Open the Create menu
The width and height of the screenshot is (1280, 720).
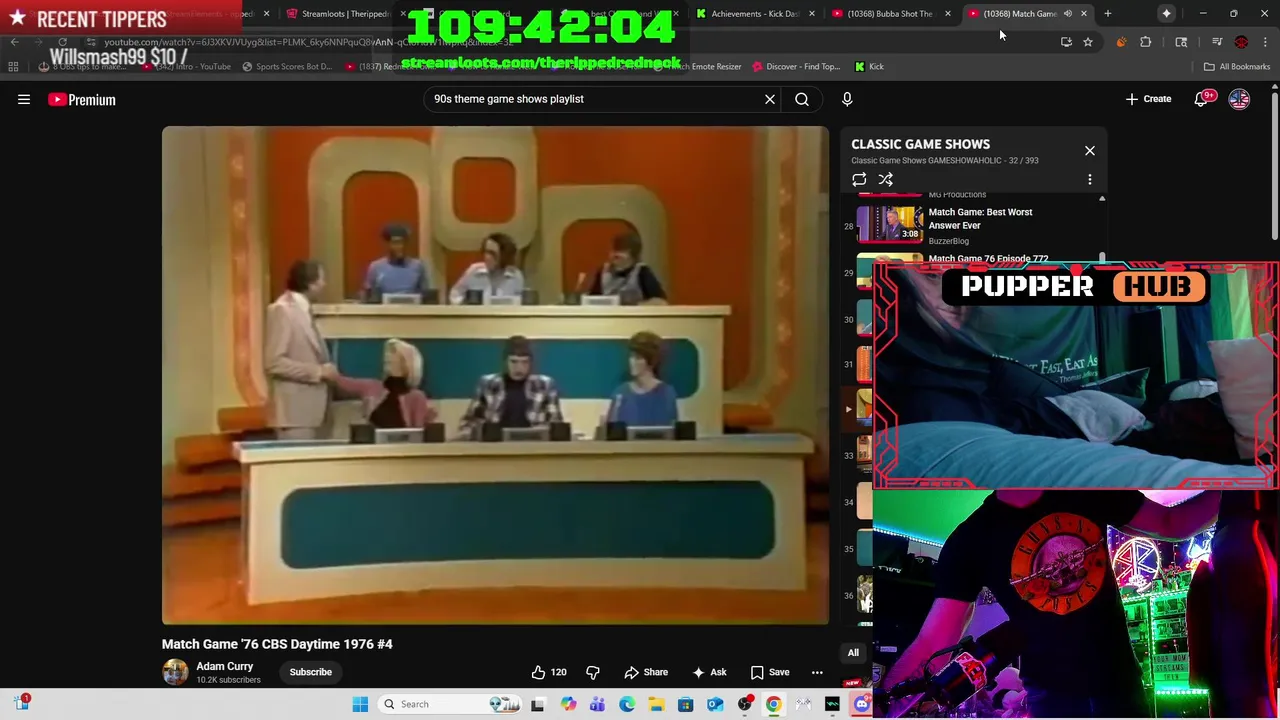click(x=1148, y=99)
